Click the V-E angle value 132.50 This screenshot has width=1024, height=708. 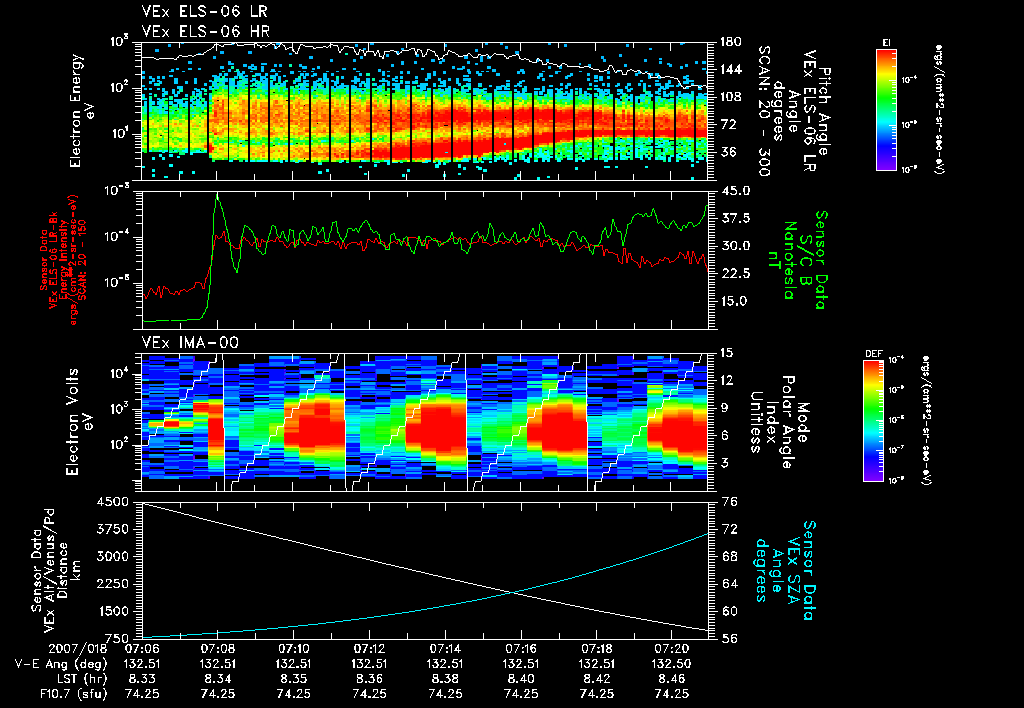coord(672,664)
